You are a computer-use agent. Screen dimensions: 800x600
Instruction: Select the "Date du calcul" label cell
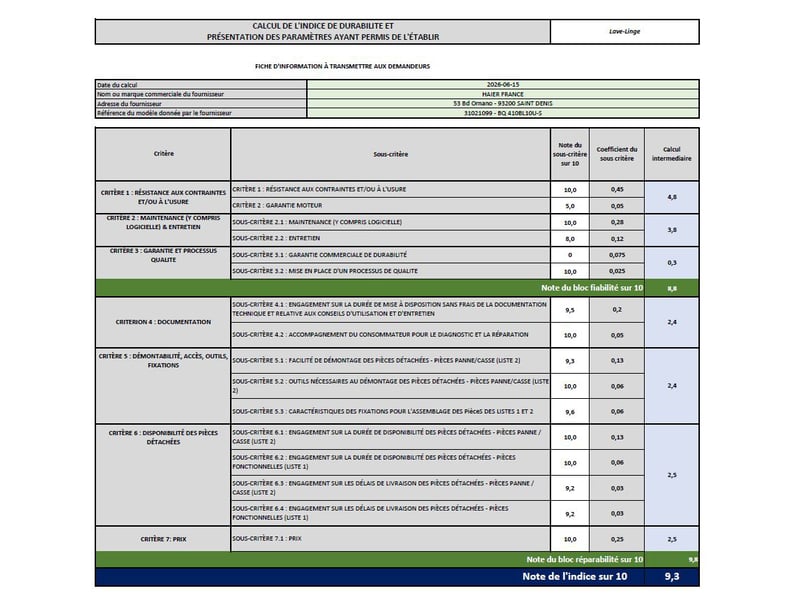(x=201, y=85)
